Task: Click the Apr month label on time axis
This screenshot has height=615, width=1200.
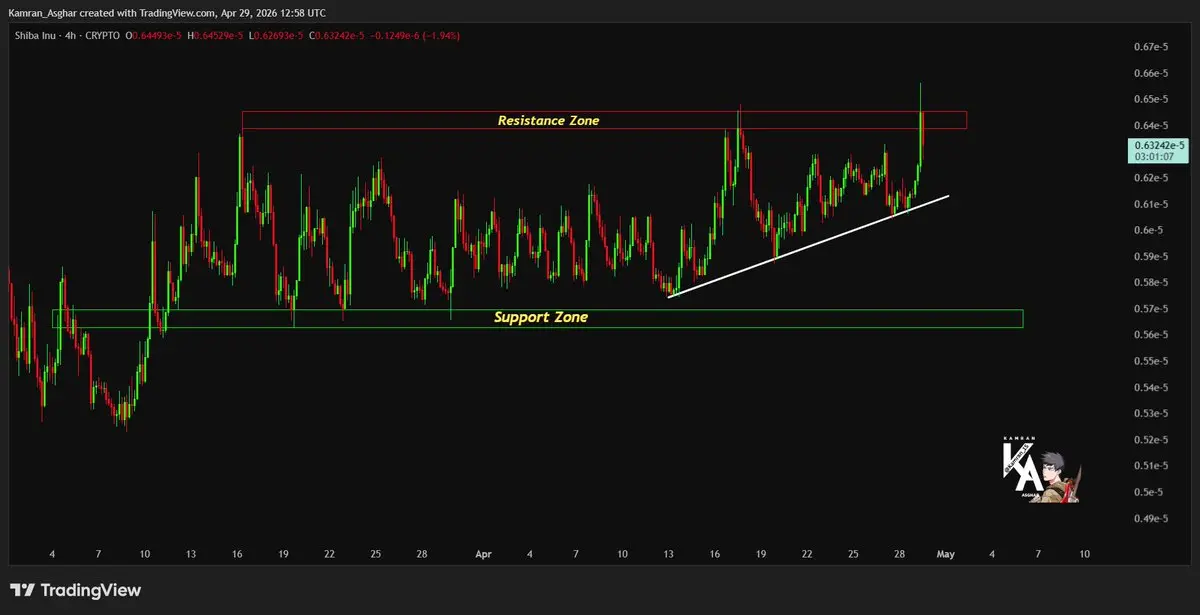Action: (484, 553)
